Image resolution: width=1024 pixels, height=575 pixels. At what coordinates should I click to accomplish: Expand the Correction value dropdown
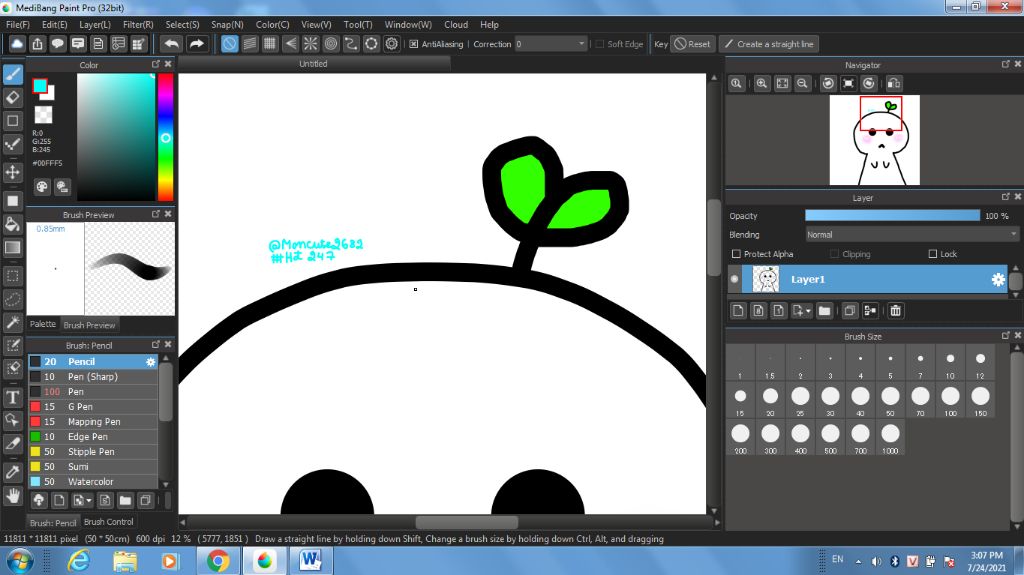pos(581,44)
